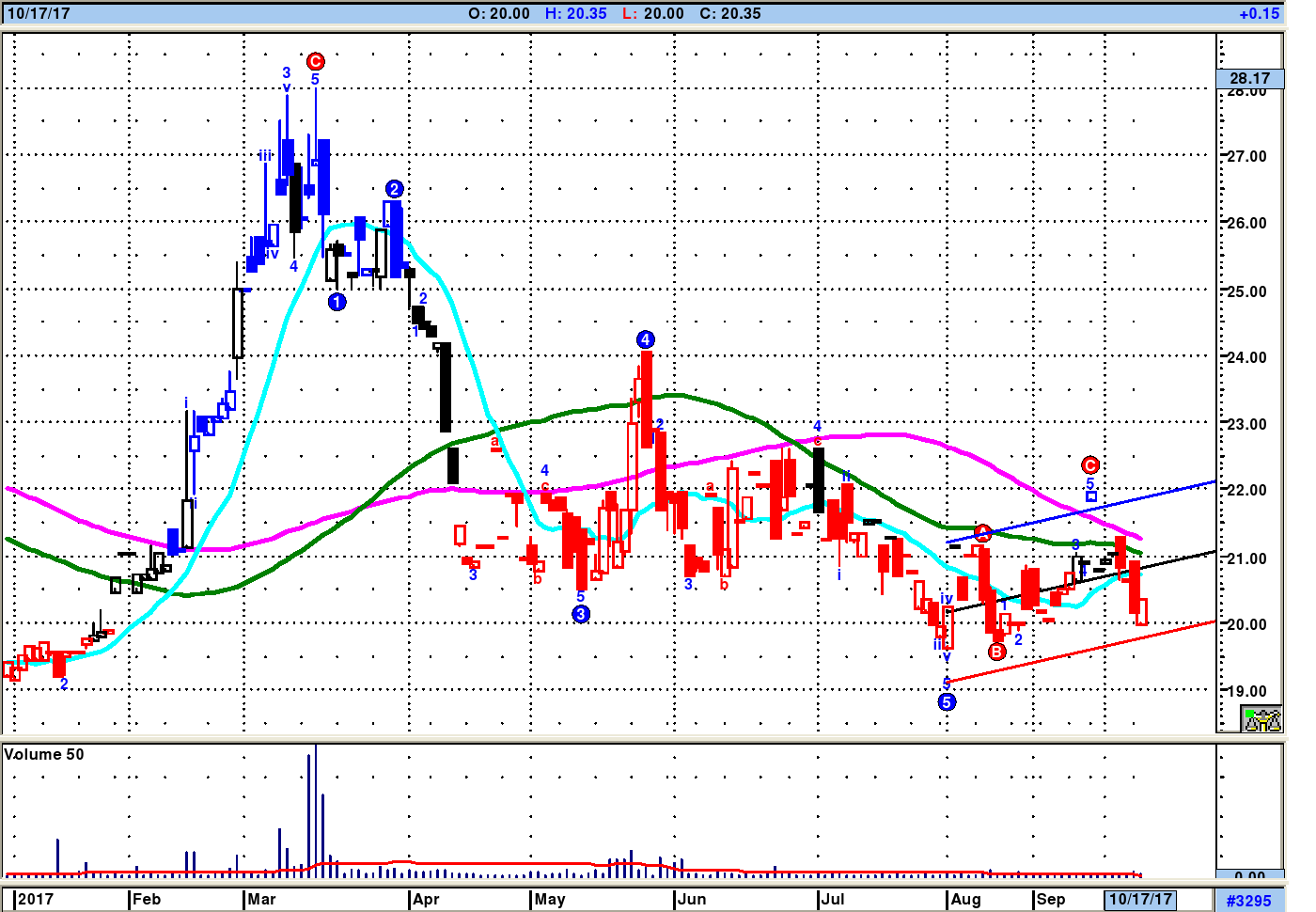Click the balance scale icon at chart corner

point(1261,720)
